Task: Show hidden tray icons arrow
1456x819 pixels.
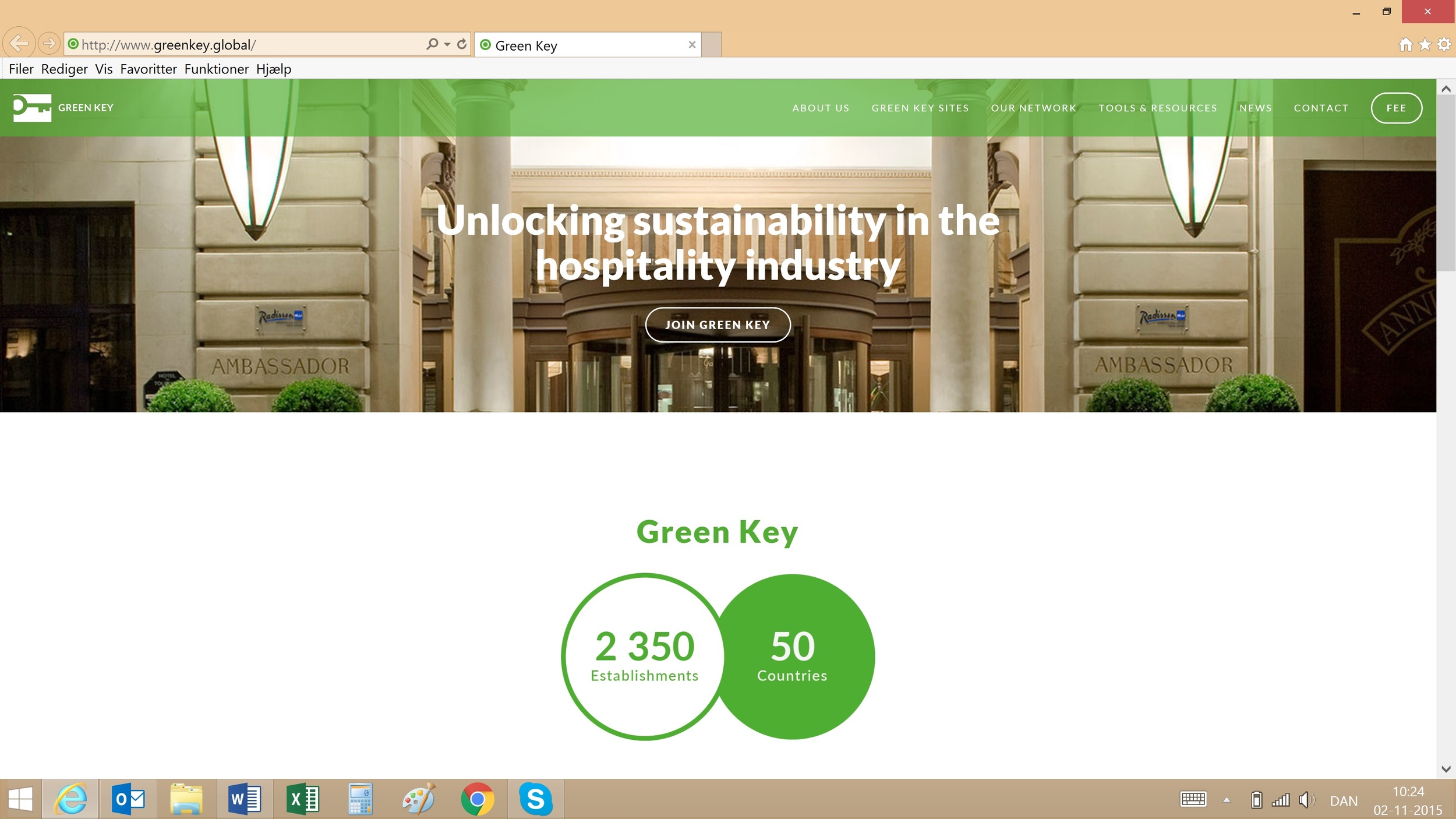Action: coord(1227,800)
